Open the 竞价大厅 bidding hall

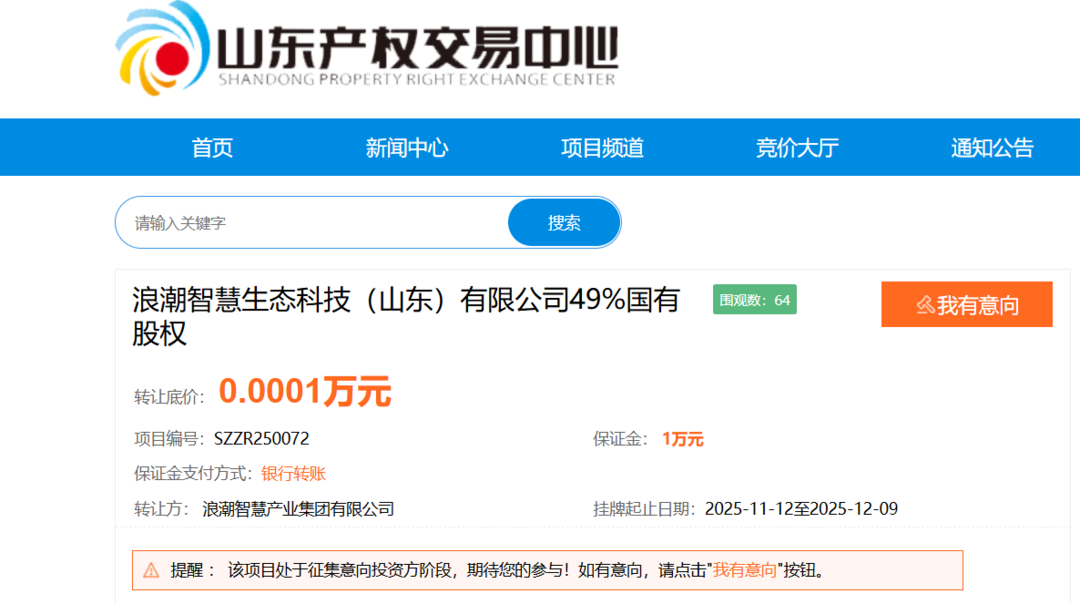797,148
